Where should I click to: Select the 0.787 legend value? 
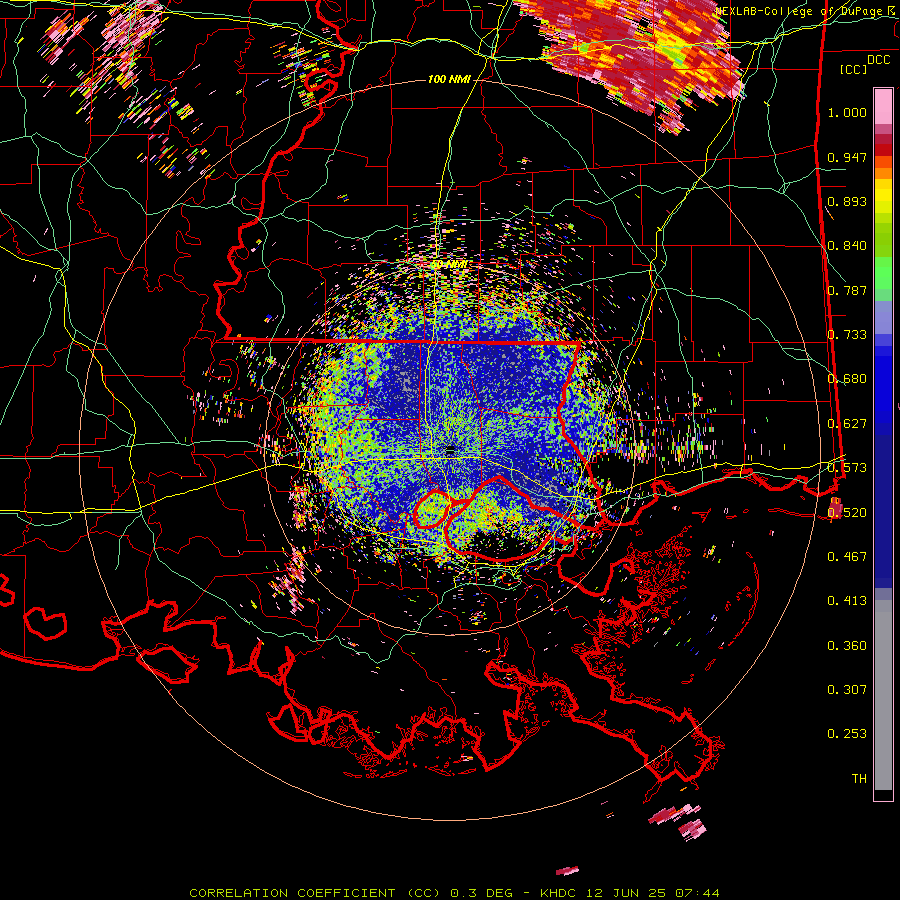847,290
